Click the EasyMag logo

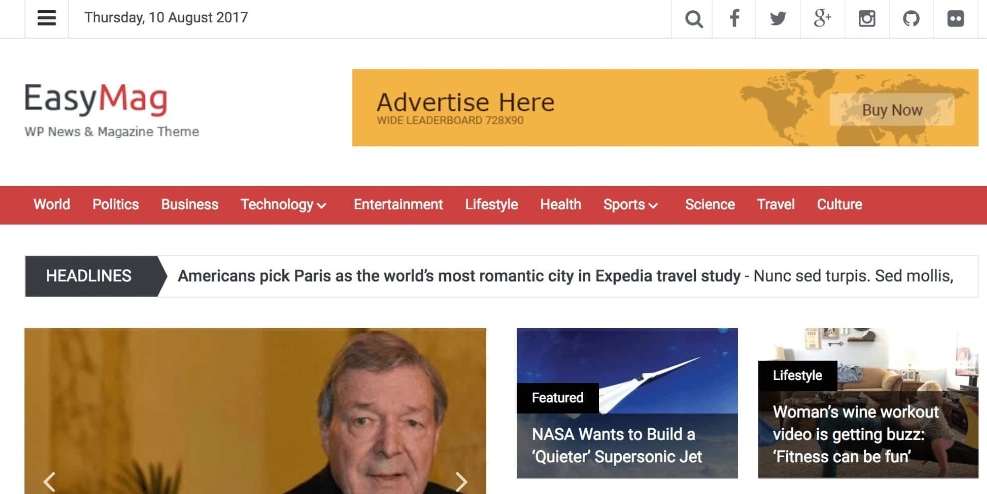[96, 99]
